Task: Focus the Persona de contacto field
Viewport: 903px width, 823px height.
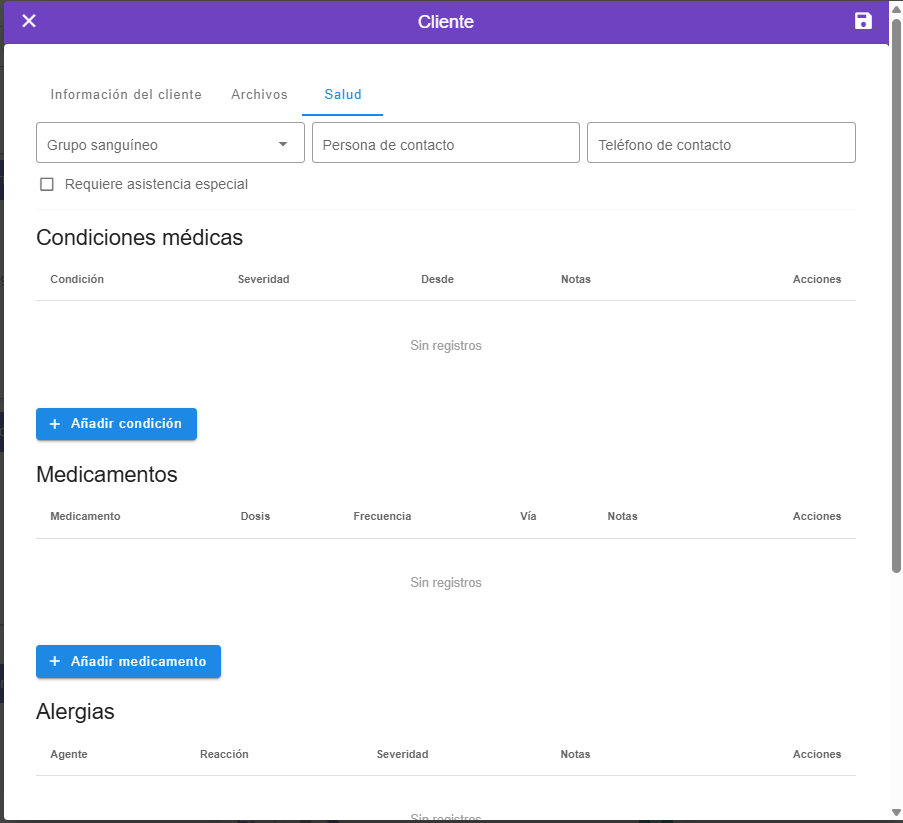Action: pos(445,144)
